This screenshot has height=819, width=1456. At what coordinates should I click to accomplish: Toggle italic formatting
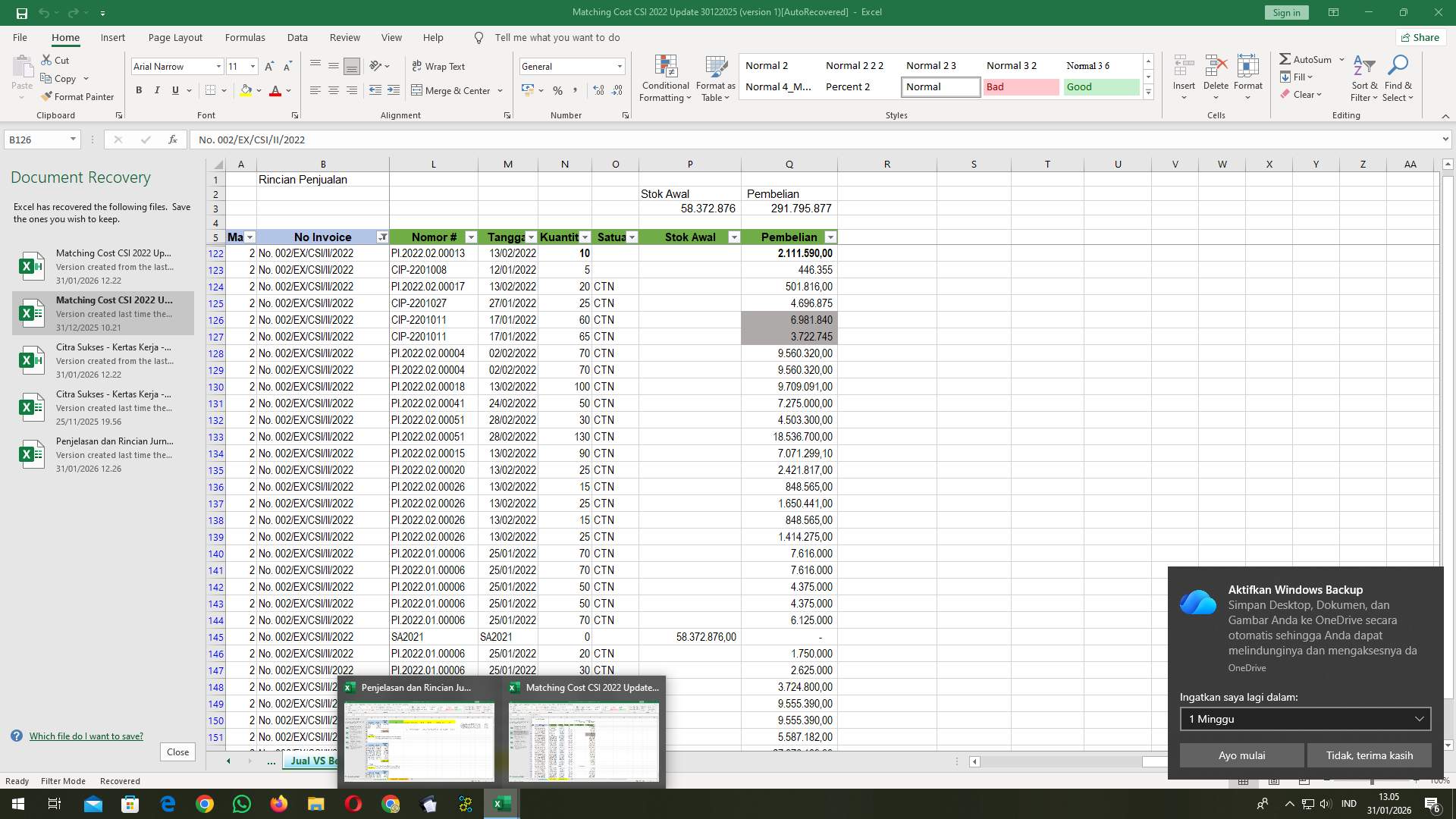click(x=157, y=90)
